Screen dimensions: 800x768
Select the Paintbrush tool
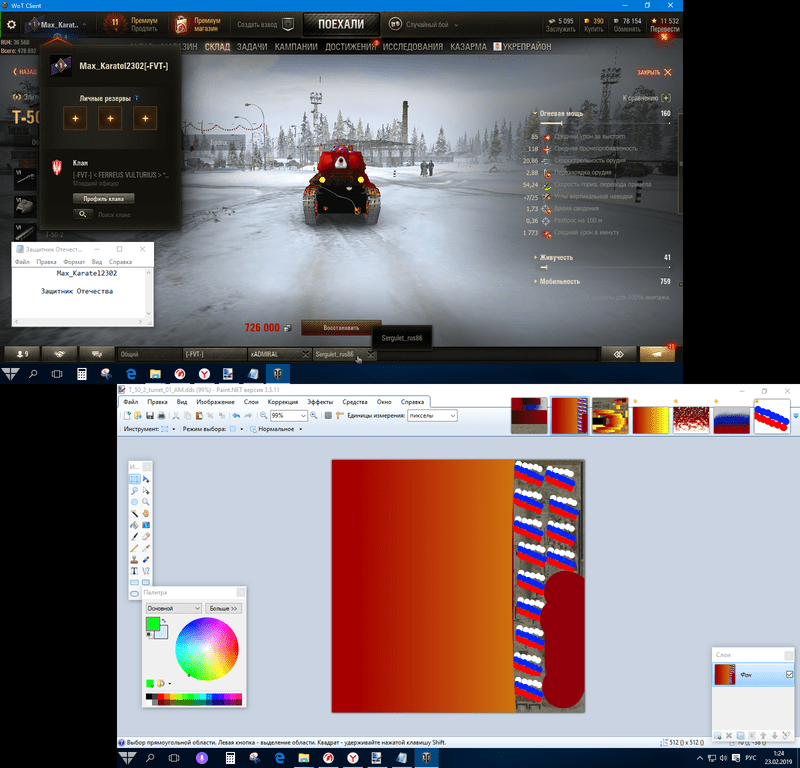pos(134,536)
